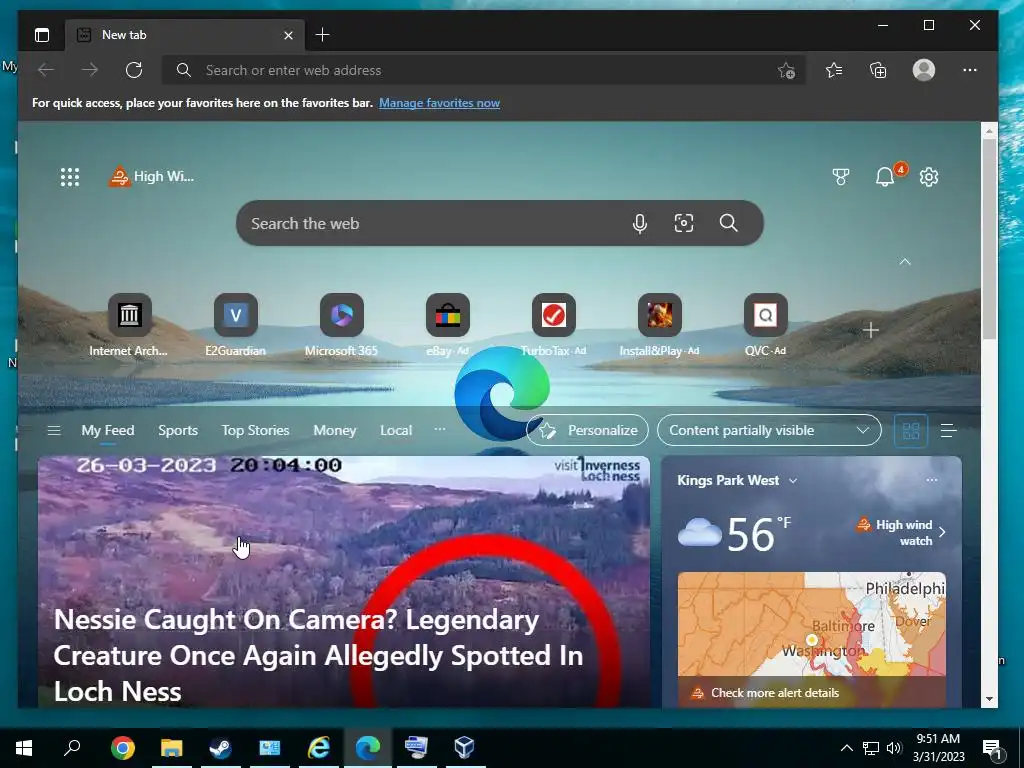Viewport: 1024px width, 768px height.
Task: Select the Top Stories tab
Action: (255, 430)
